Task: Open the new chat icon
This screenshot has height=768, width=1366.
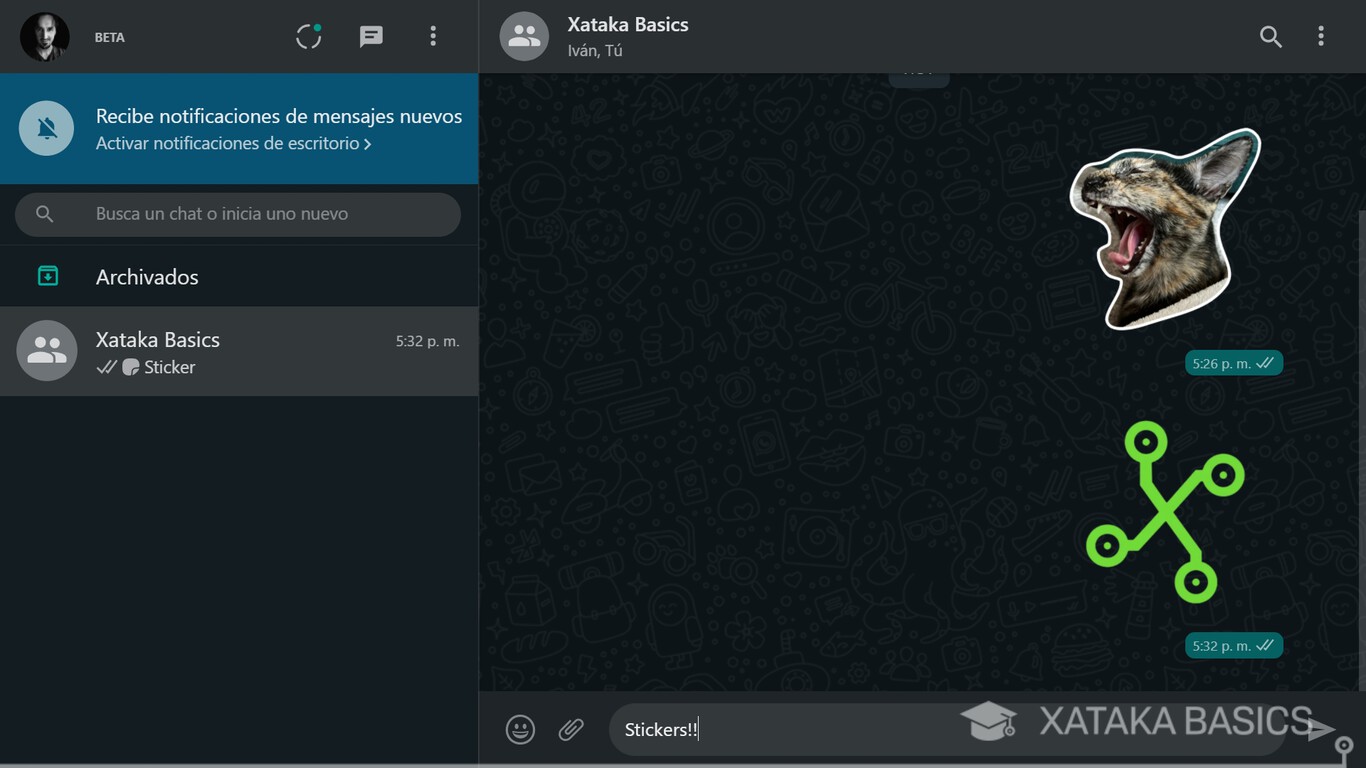Action: tap(370, 36)
